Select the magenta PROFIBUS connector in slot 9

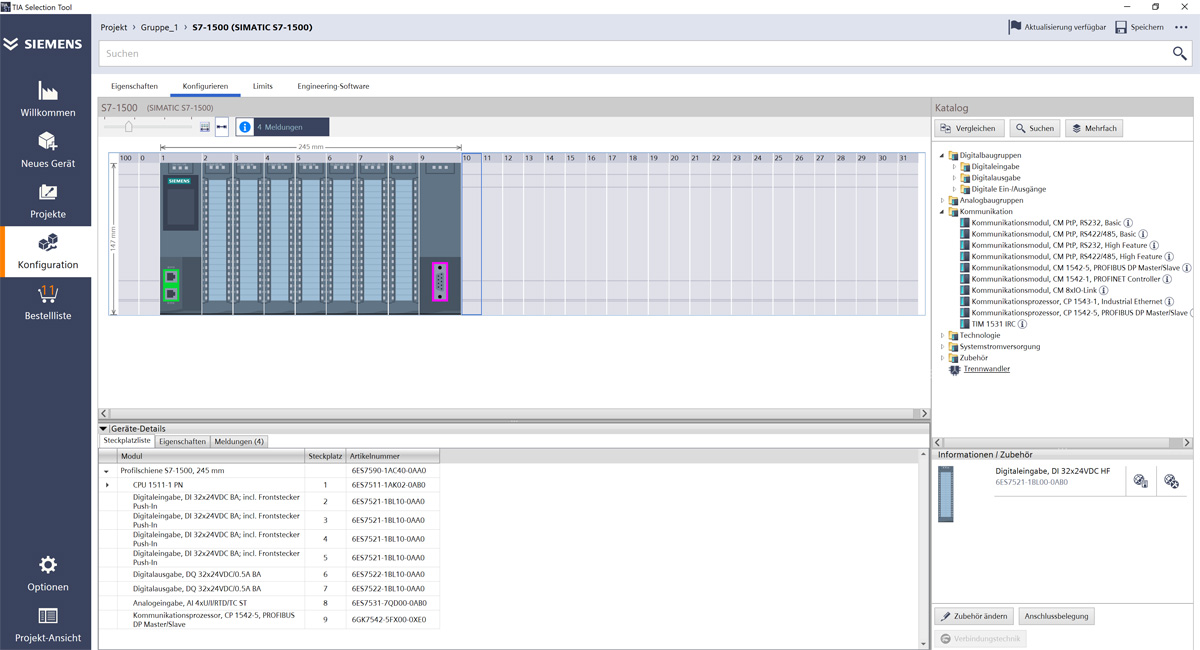439,281
